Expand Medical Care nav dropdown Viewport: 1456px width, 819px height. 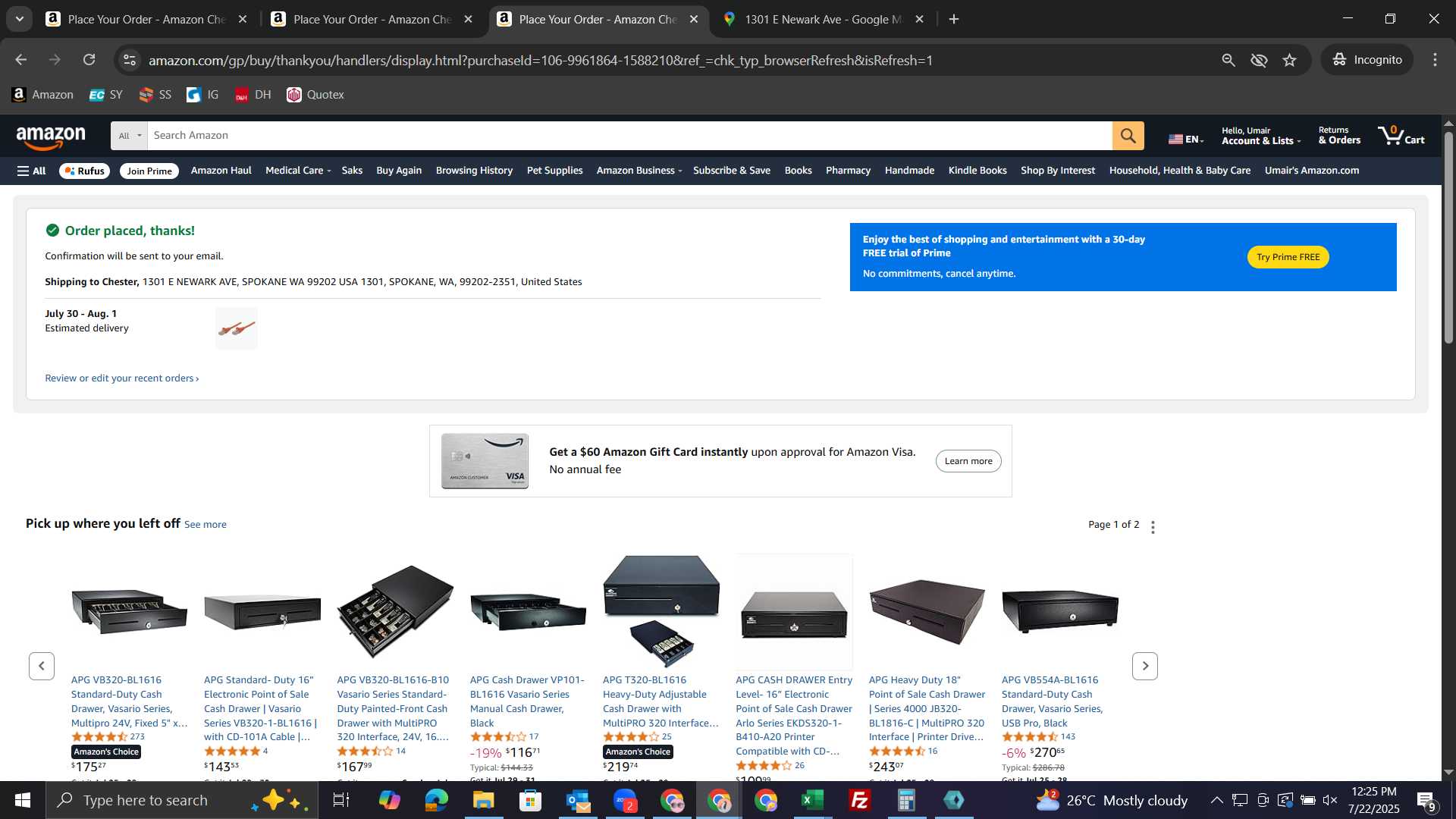coord(298,171)
